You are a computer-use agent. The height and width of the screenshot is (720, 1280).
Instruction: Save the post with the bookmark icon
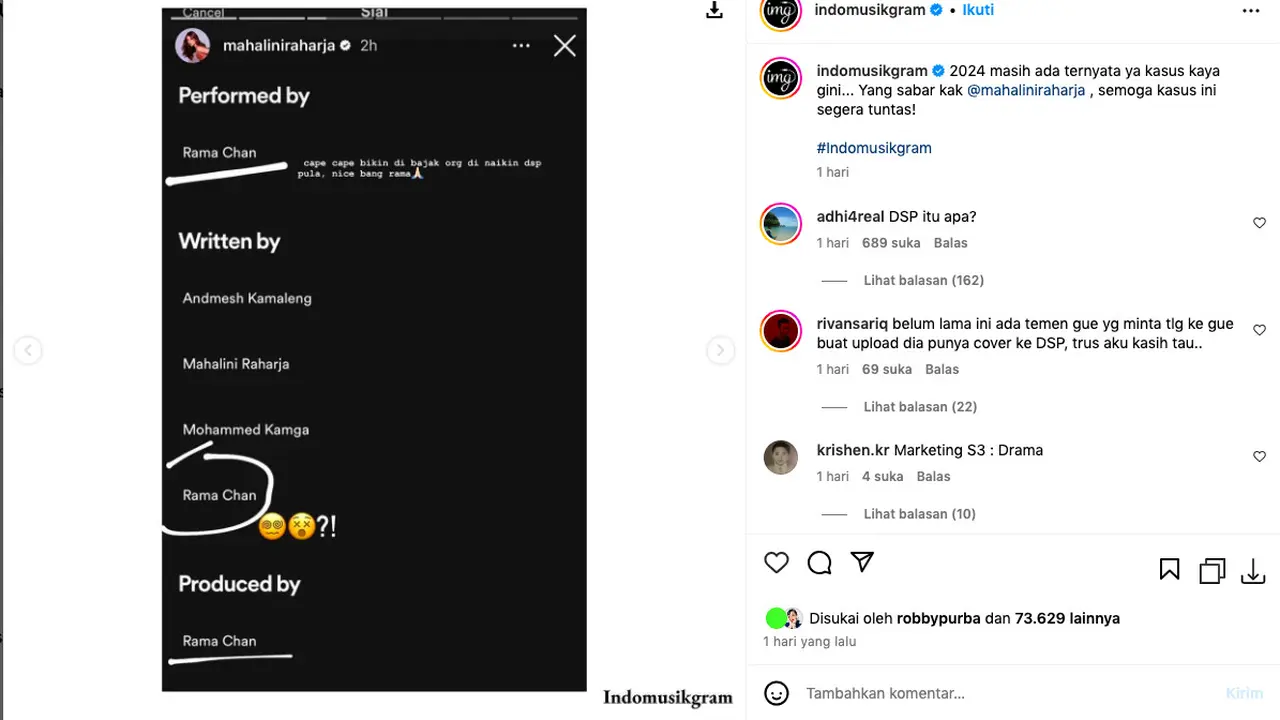(1169, 568)
